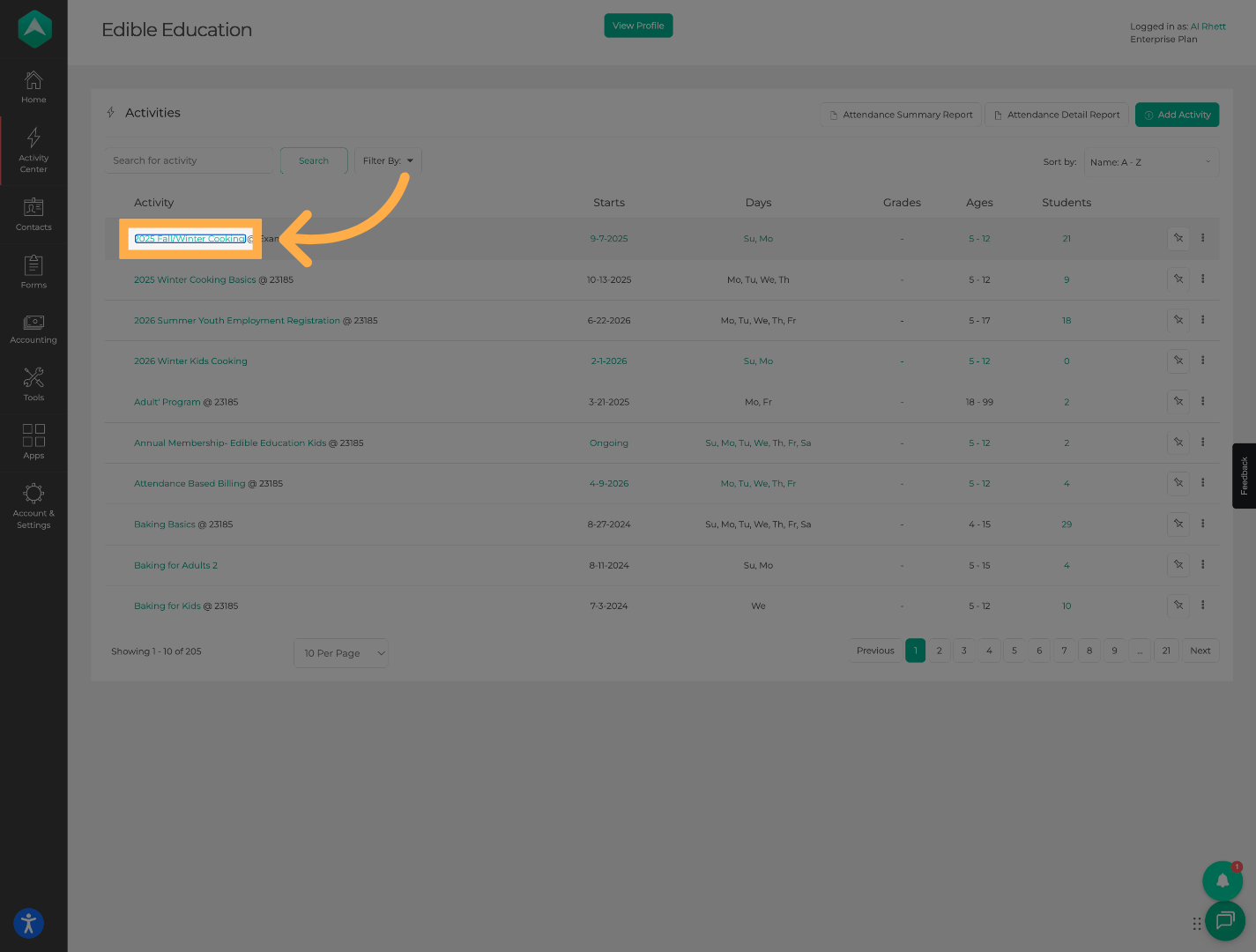Open Contacts in the sidebar
1256x952 pixels.
tap(33, 214)
